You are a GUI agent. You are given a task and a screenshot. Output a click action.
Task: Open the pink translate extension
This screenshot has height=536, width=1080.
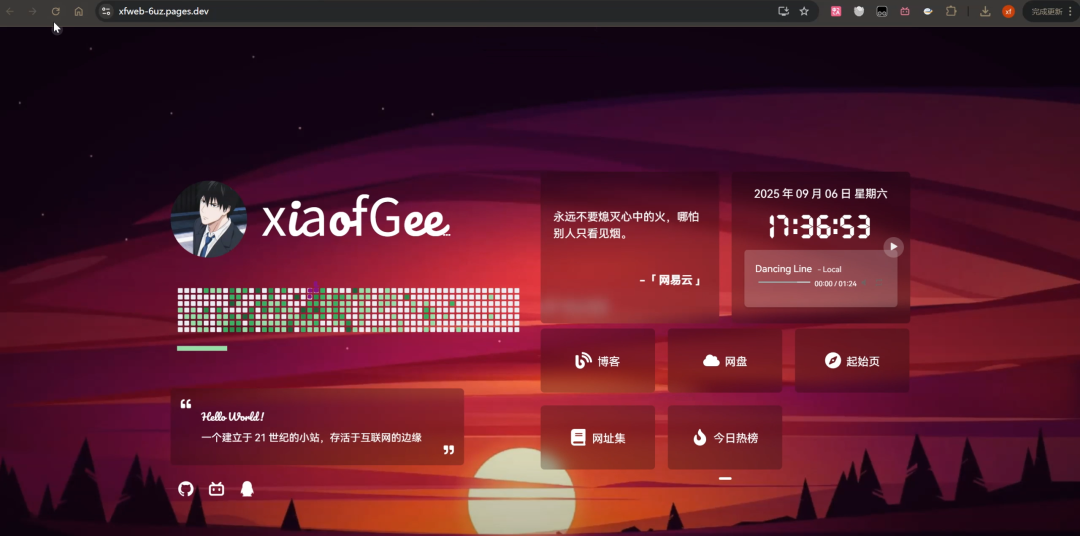tap(836, 11)
